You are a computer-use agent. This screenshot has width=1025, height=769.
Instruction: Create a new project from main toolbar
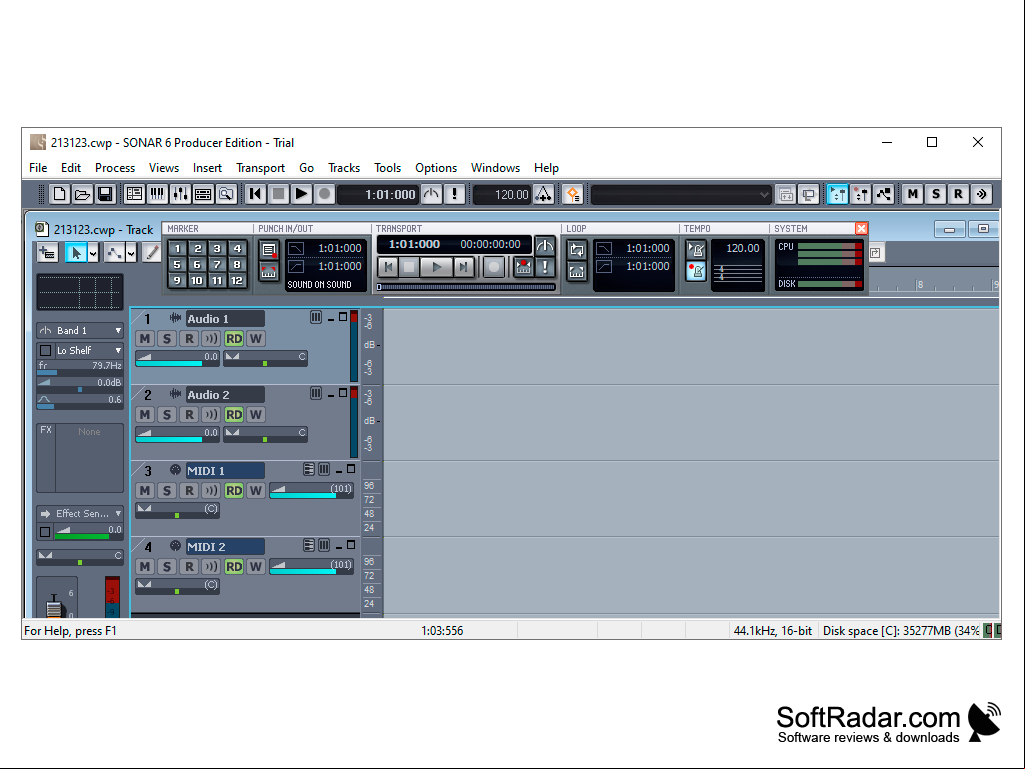point(59,194)
